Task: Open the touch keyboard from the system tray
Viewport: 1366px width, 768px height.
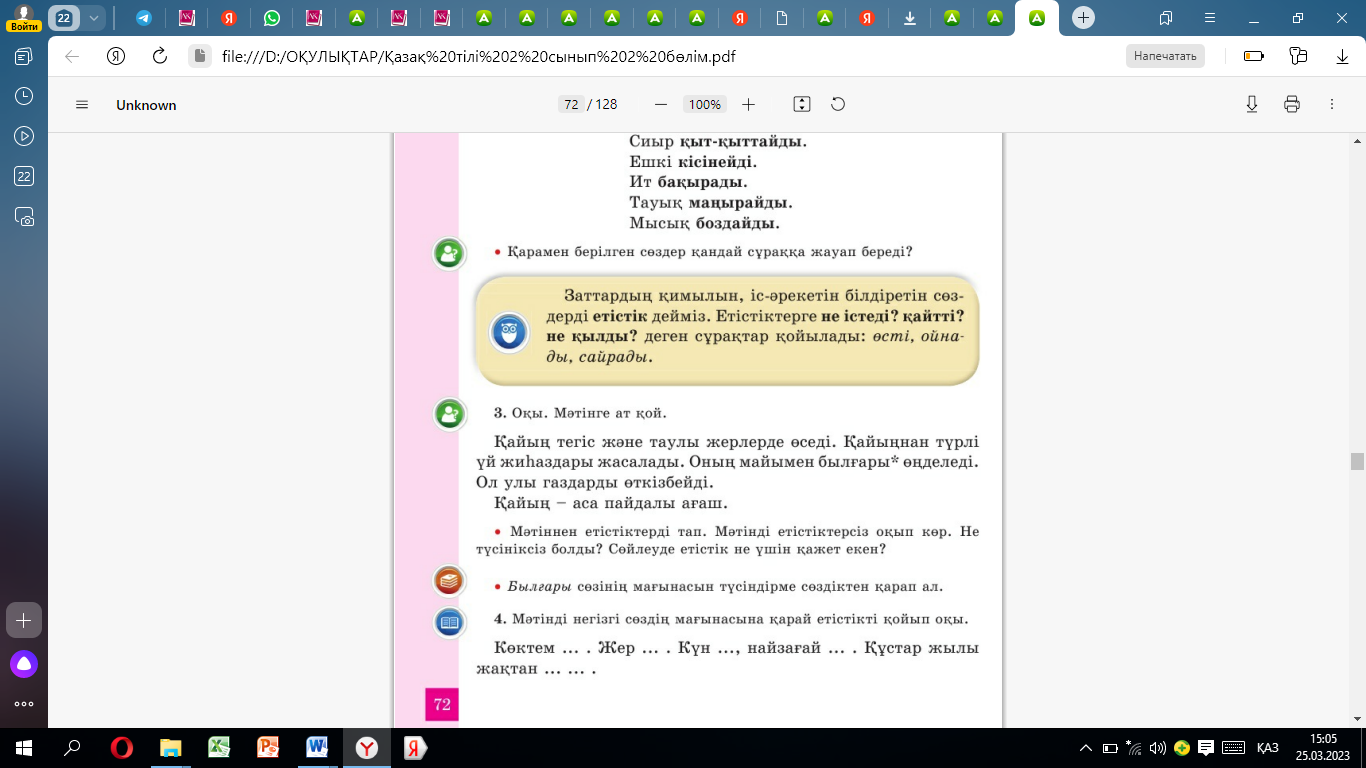Action: [1233, 748]
